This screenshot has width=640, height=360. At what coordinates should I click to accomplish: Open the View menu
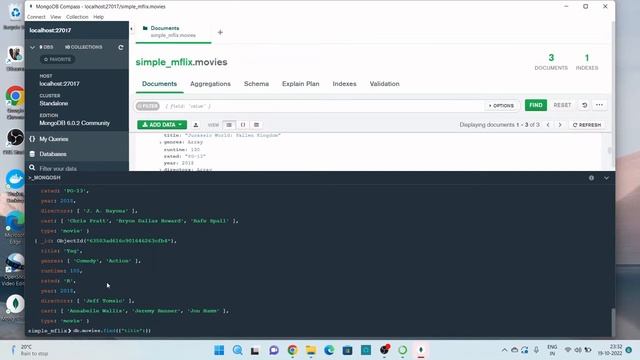coord(56,17)
